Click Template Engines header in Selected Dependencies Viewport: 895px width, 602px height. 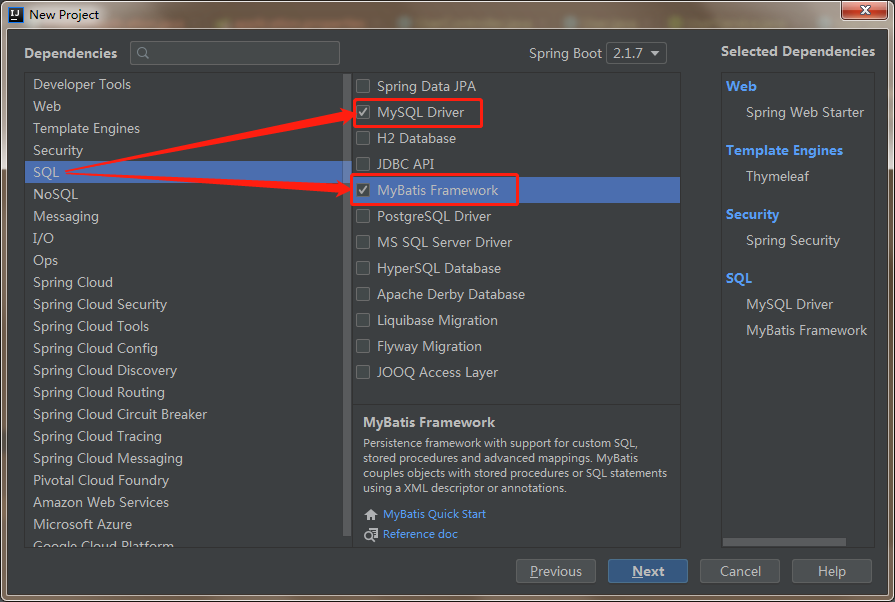point(784,150)
